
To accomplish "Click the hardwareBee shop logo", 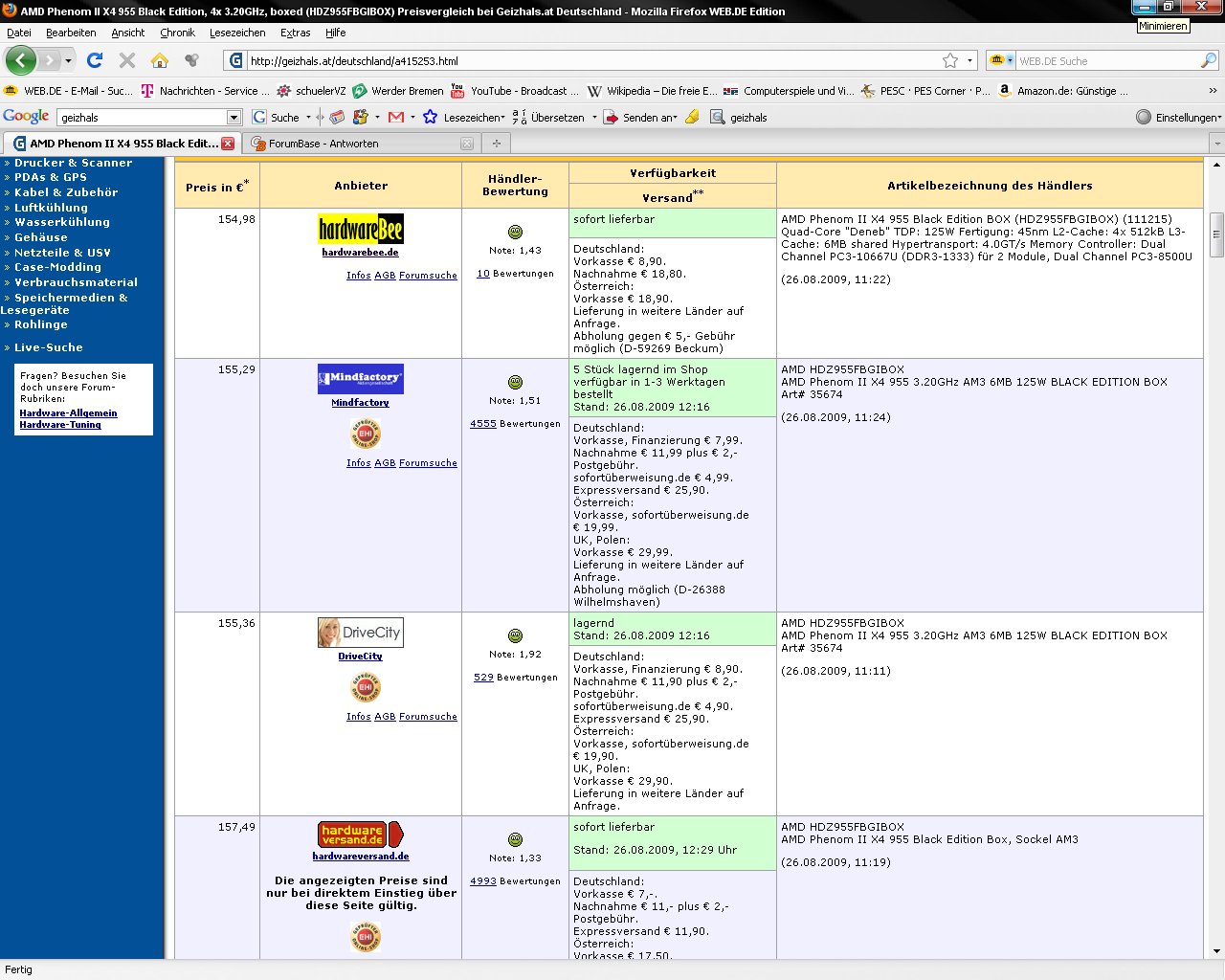I will (x=361, y=229).
